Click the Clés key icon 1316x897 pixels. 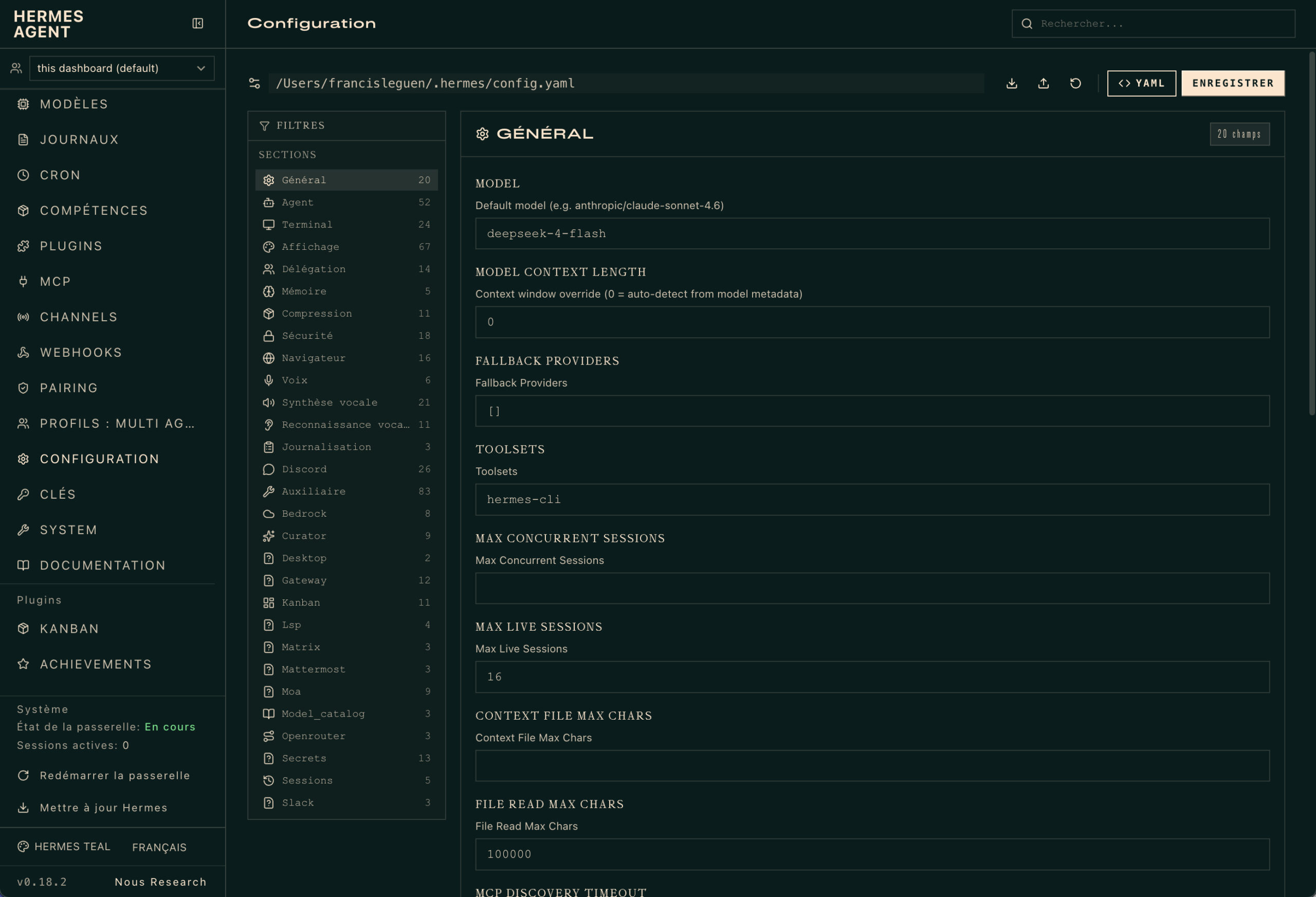(x=23, y=495)
